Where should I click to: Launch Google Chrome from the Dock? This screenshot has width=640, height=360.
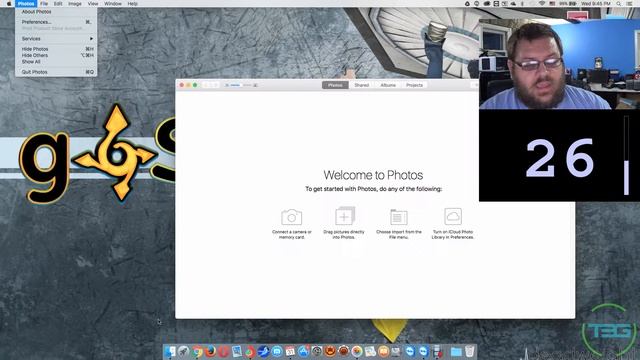(x=197, y=351)
